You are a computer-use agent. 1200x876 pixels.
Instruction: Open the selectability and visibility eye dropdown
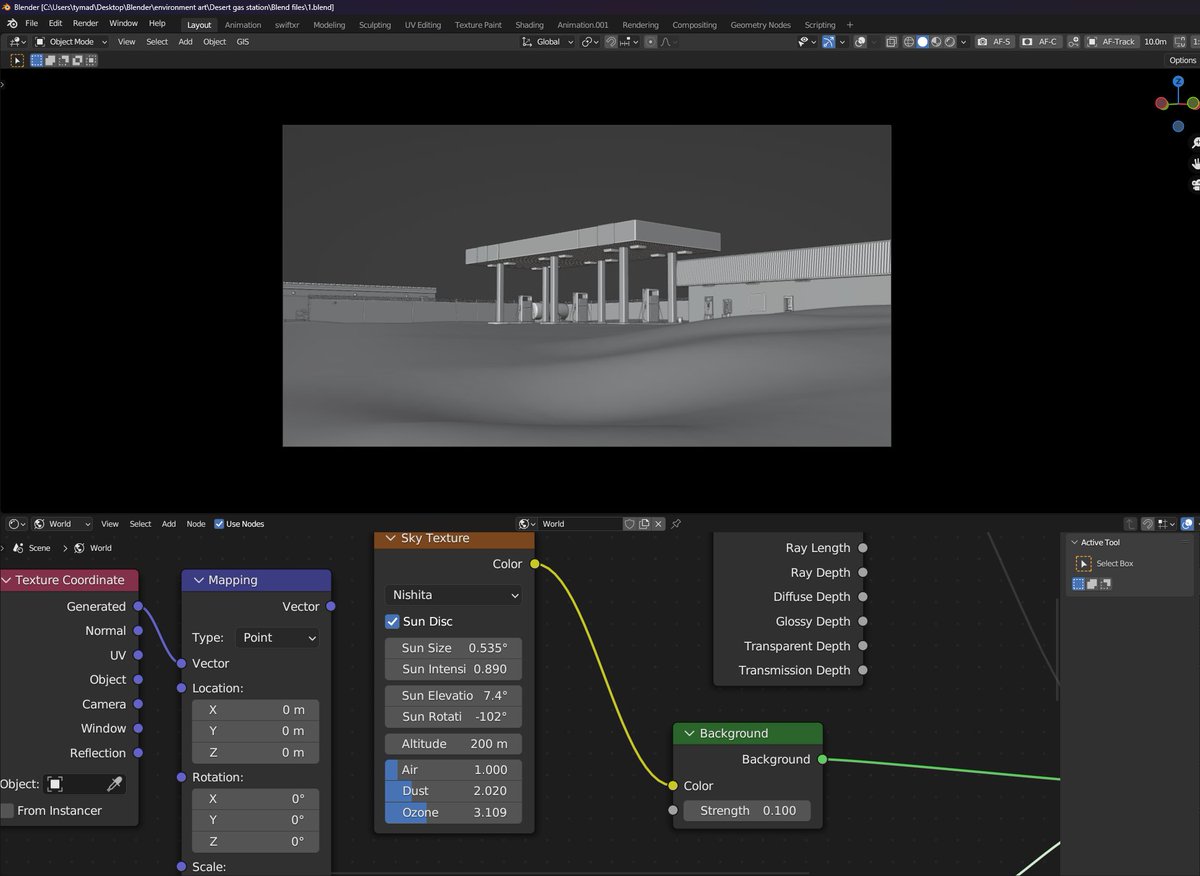(807, 42)
